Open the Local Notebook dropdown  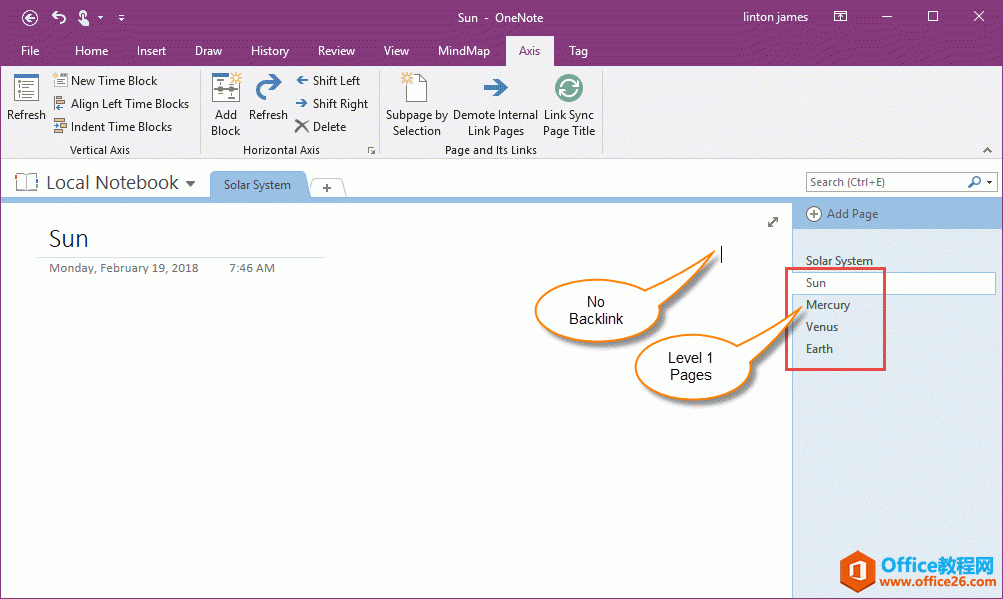pyautogui.click(x=190, y=184)
